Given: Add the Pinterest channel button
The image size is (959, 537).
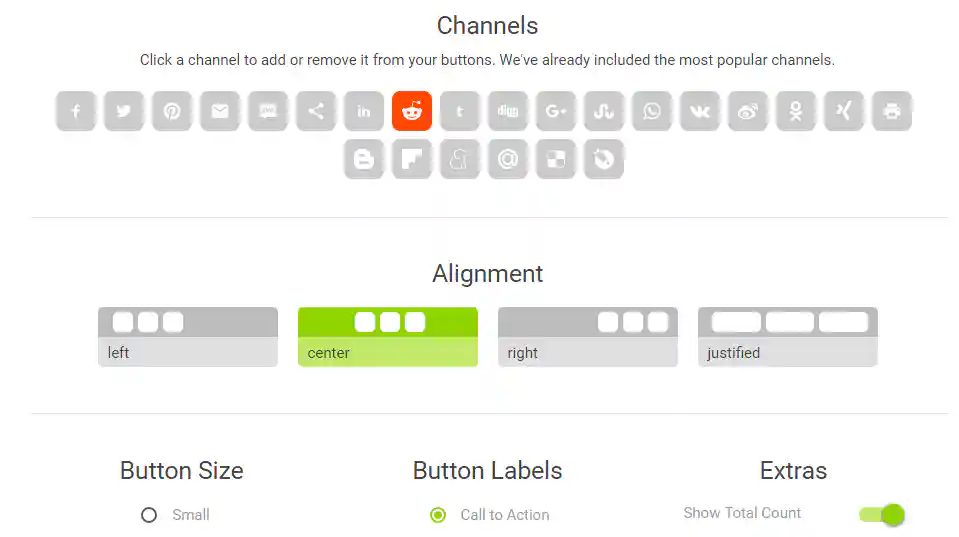Looking at the screenshot, I should (172, 111).
